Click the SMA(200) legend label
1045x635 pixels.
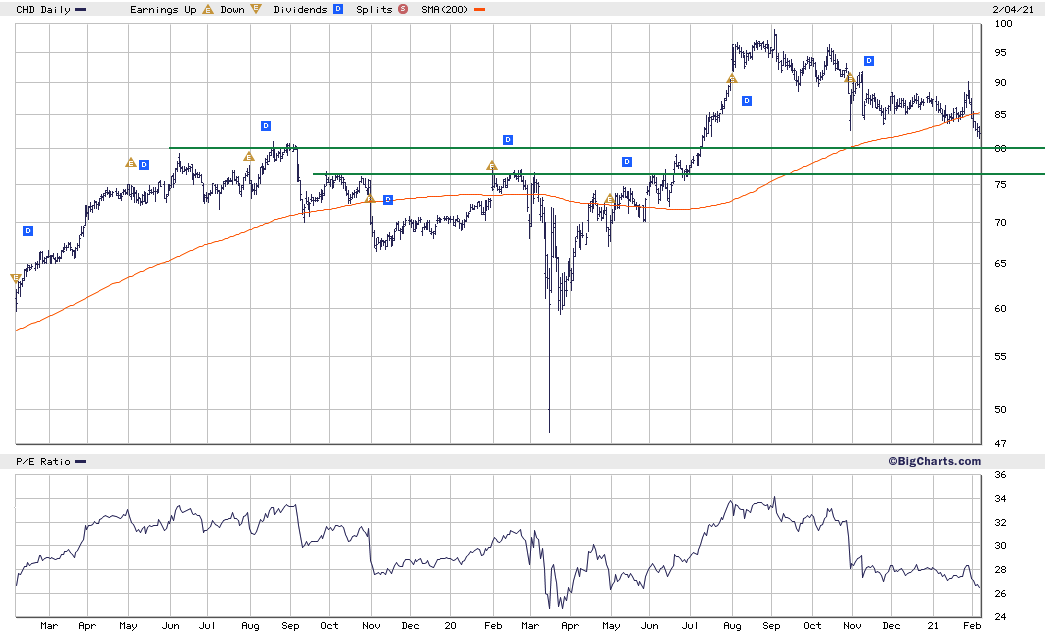[445, 9]
